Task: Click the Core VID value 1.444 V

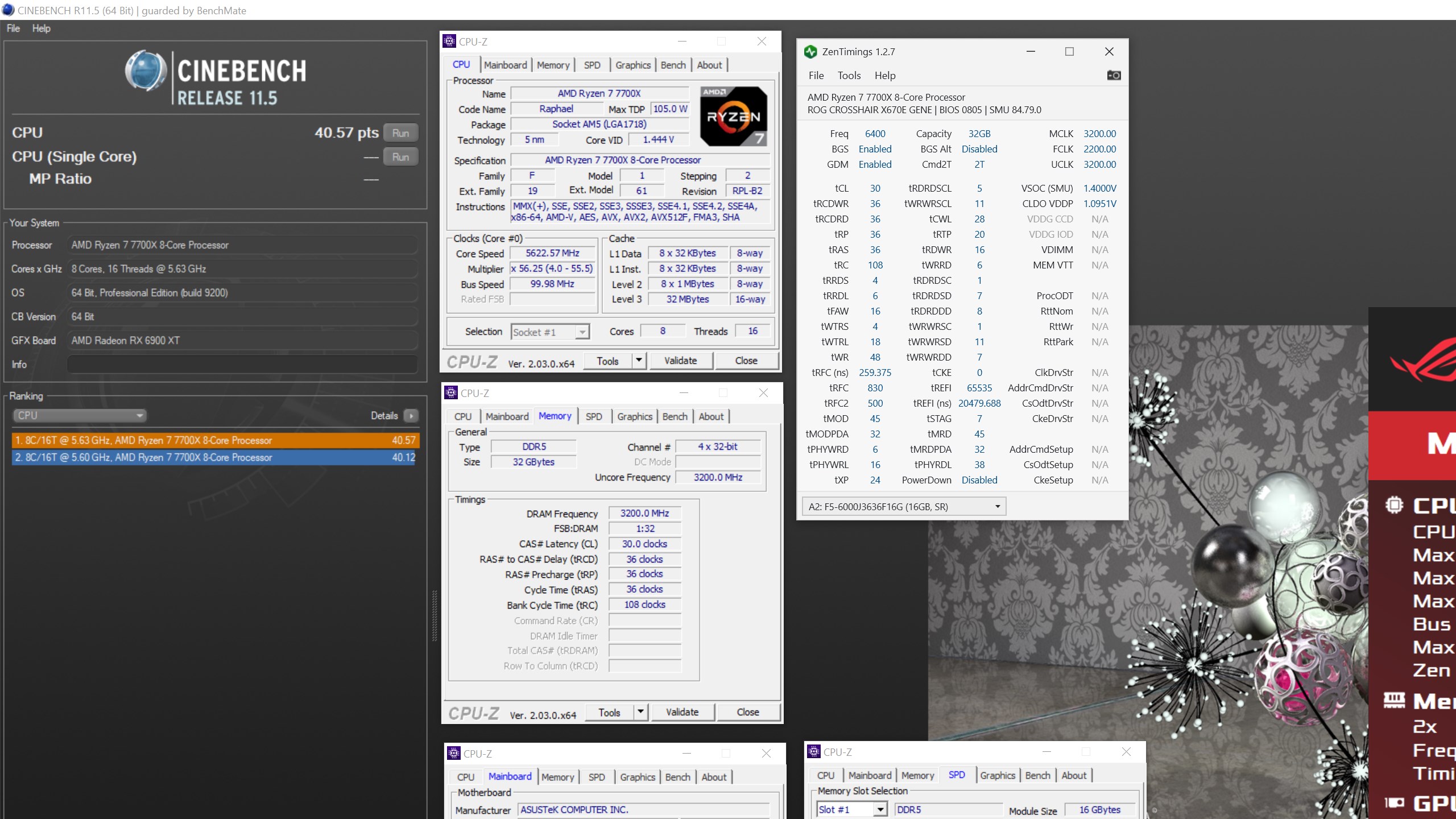Action: click(658, 139)
